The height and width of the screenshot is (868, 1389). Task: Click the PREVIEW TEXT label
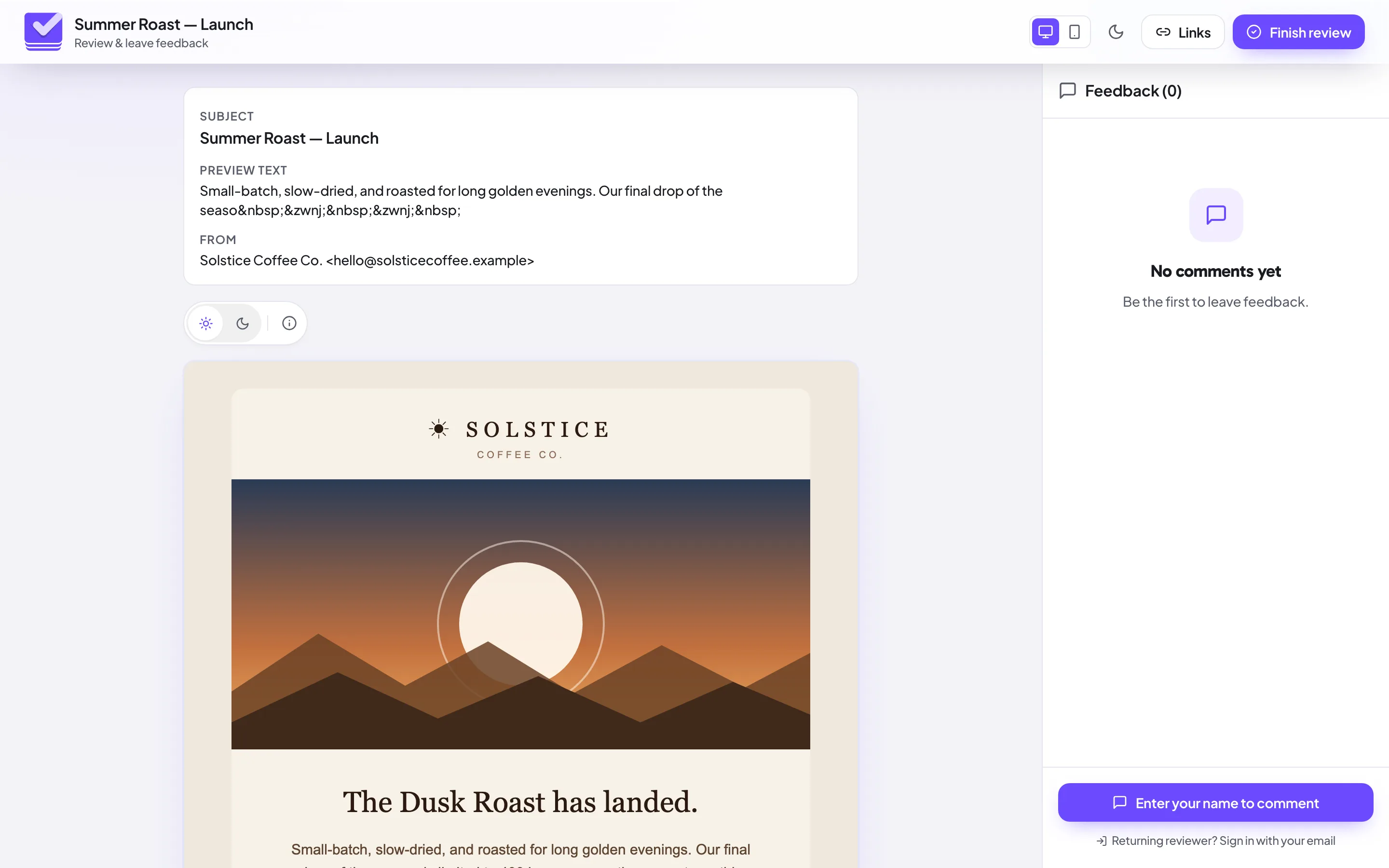click(x=244, y=171)
